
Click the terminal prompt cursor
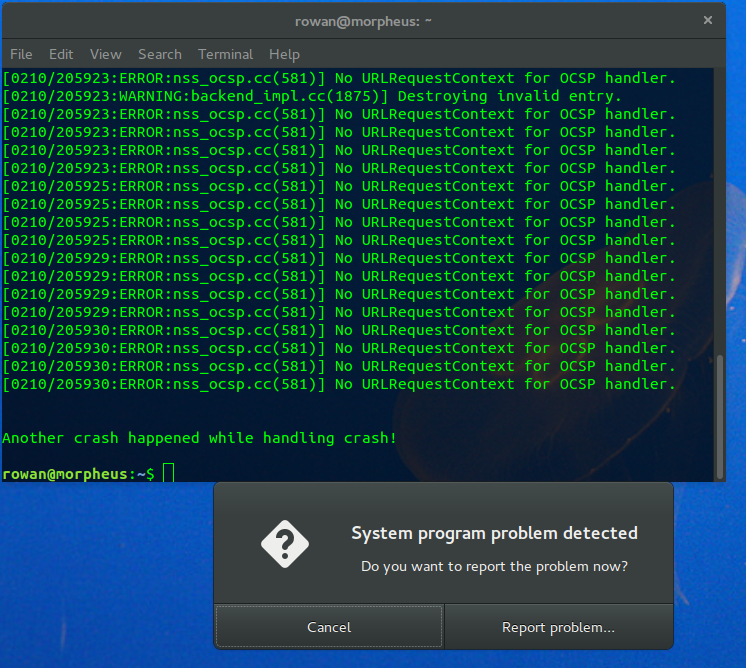[x=168, y=472]
